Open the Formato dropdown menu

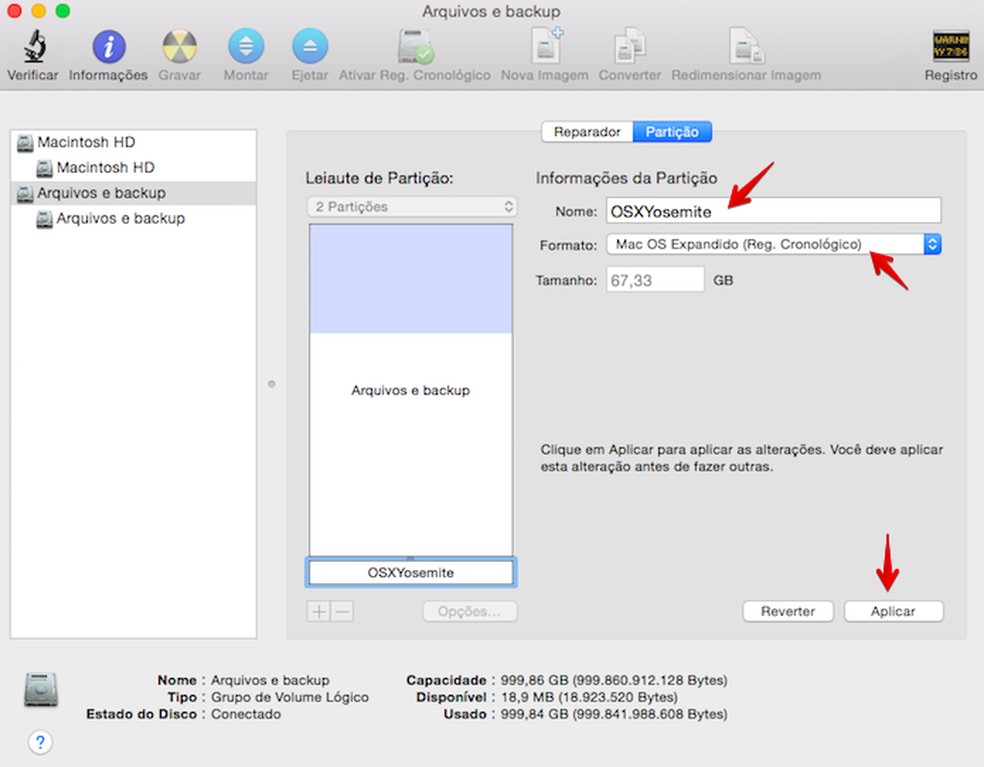point(773,244)
